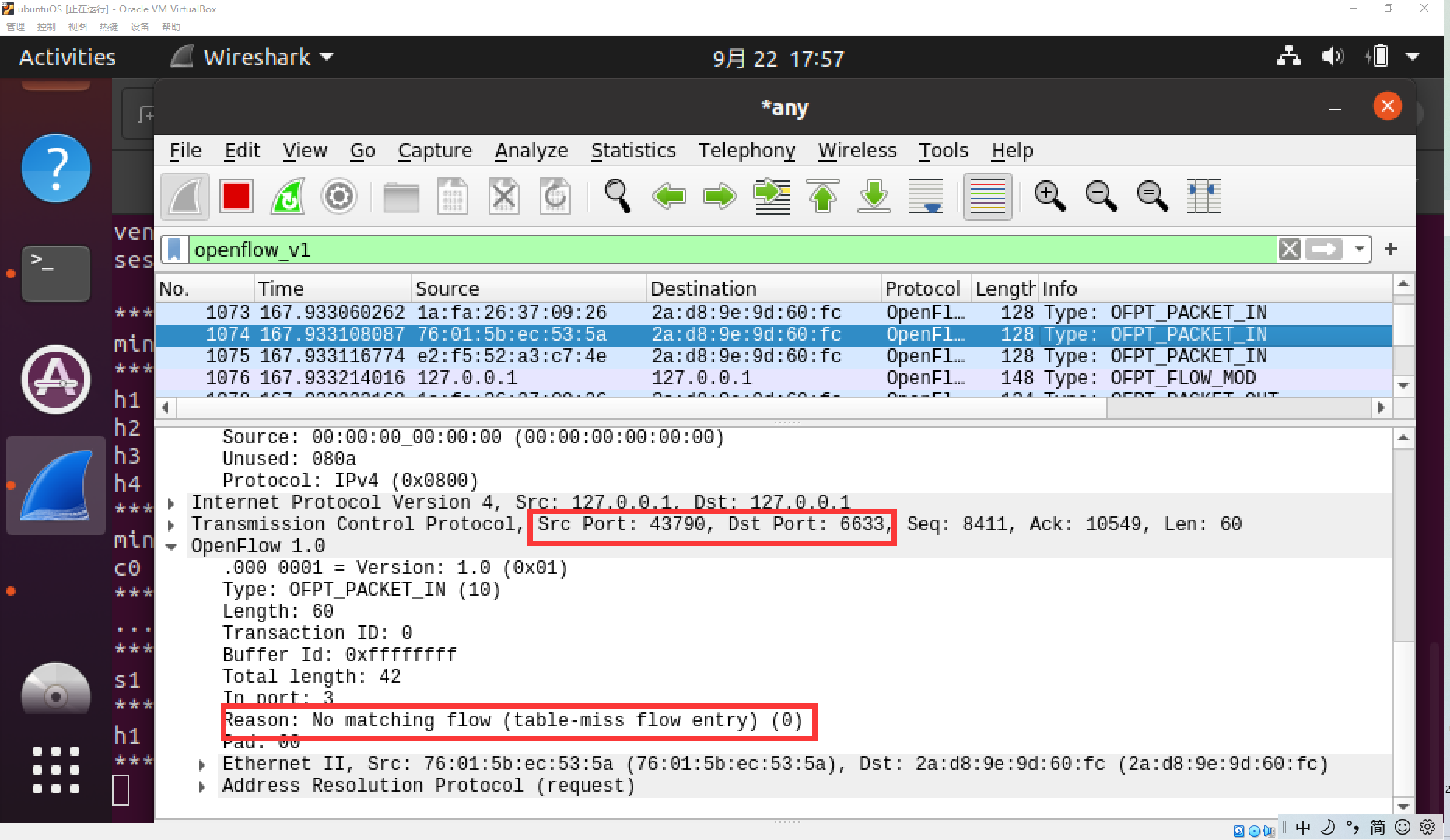
Task: Open the Help menu
Action: (x=1012, y=150)
